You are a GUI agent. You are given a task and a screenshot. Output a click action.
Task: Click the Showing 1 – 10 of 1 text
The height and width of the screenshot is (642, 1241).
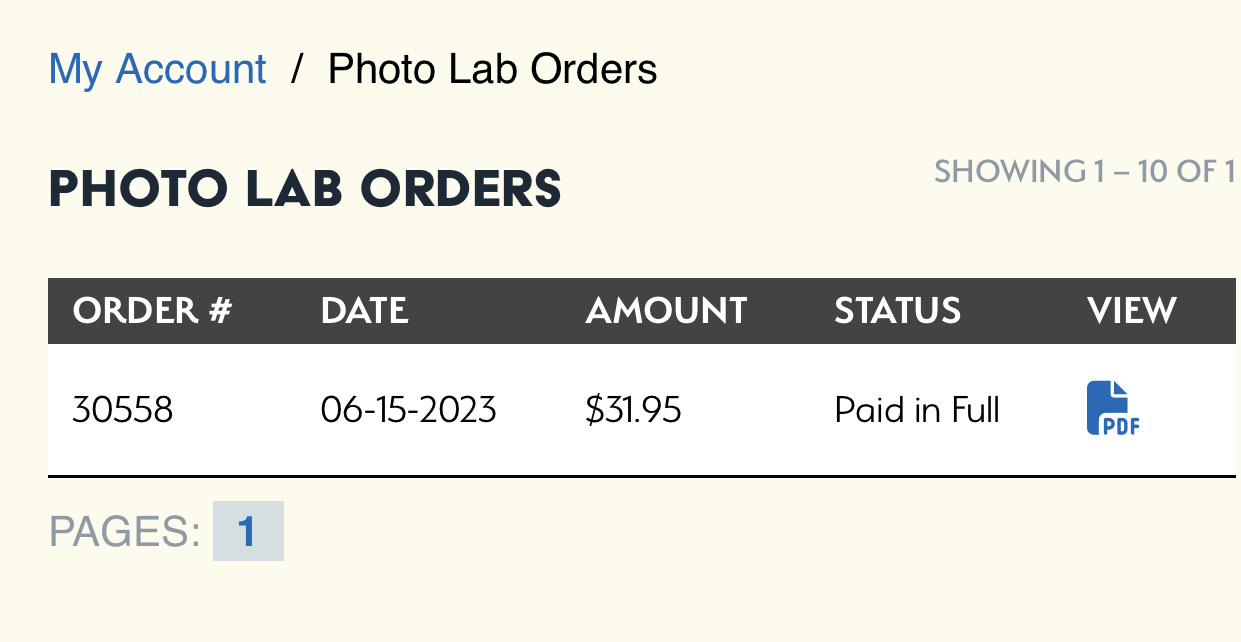click(1084, 172)
